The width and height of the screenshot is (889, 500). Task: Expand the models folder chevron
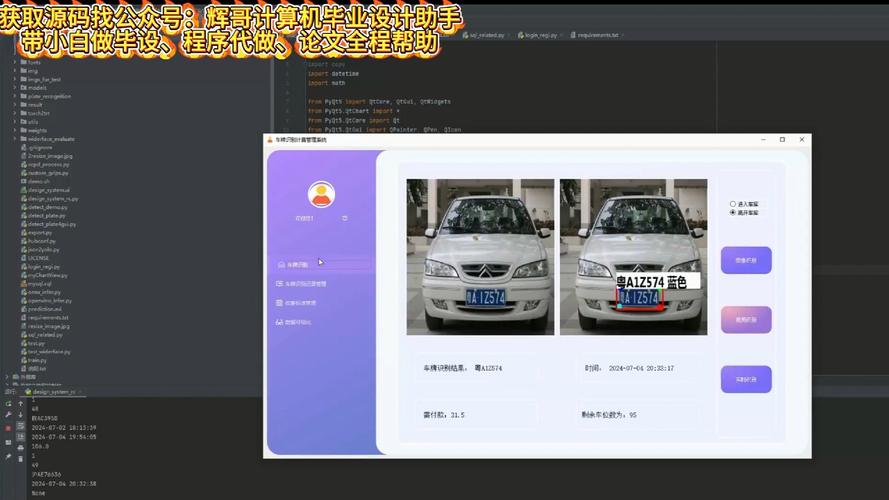pos(15,88)
